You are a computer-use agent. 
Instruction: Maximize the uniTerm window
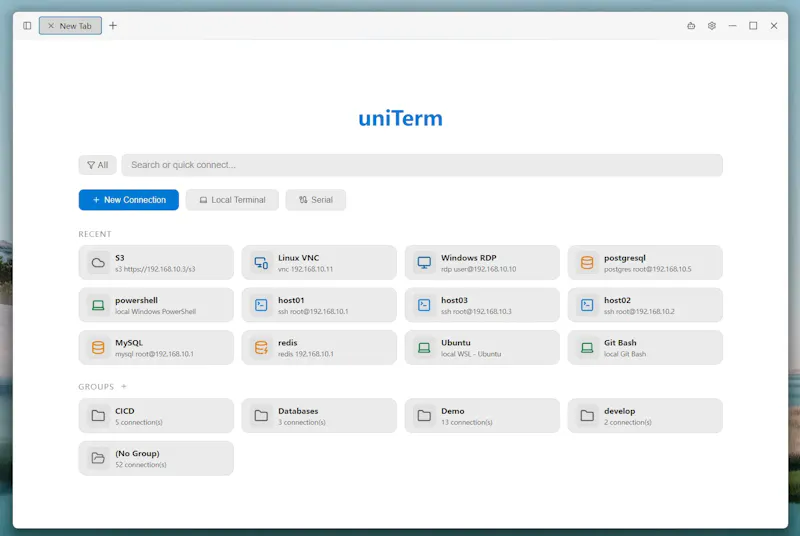click(753, 25)
